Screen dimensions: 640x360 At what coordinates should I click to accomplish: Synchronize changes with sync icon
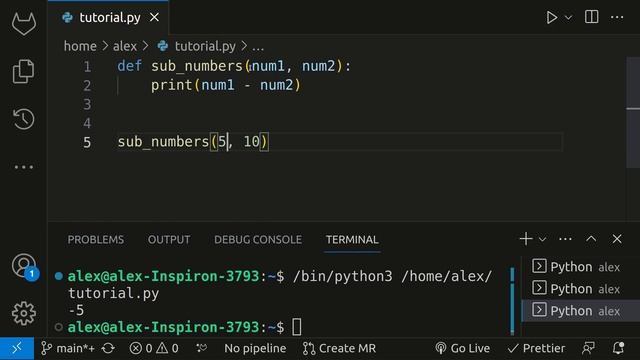coord(108,349)
